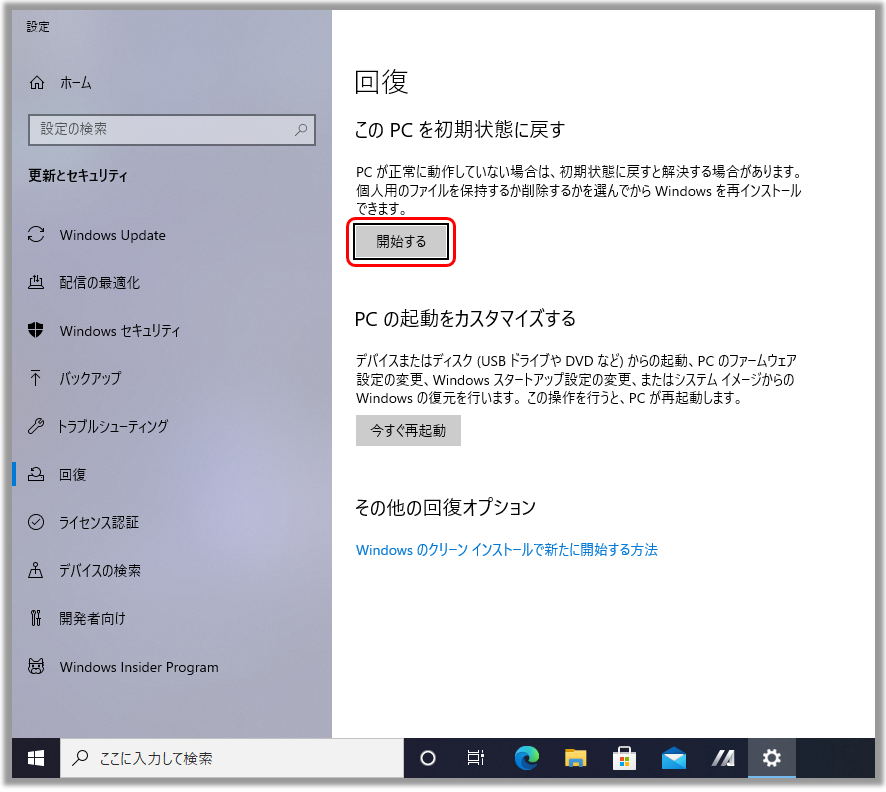This screenshot has width=886, height=792.
Task: Open the Mail app from taskbar
Action: point(674,758)
